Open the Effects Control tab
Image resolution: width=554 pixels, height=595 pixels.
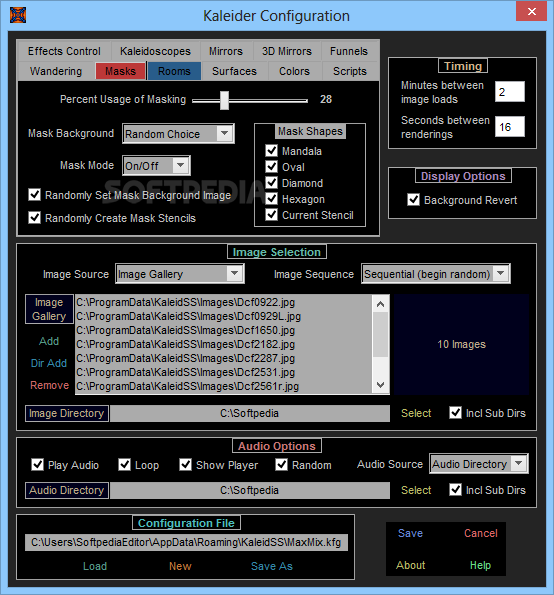[x=64, y=51]
